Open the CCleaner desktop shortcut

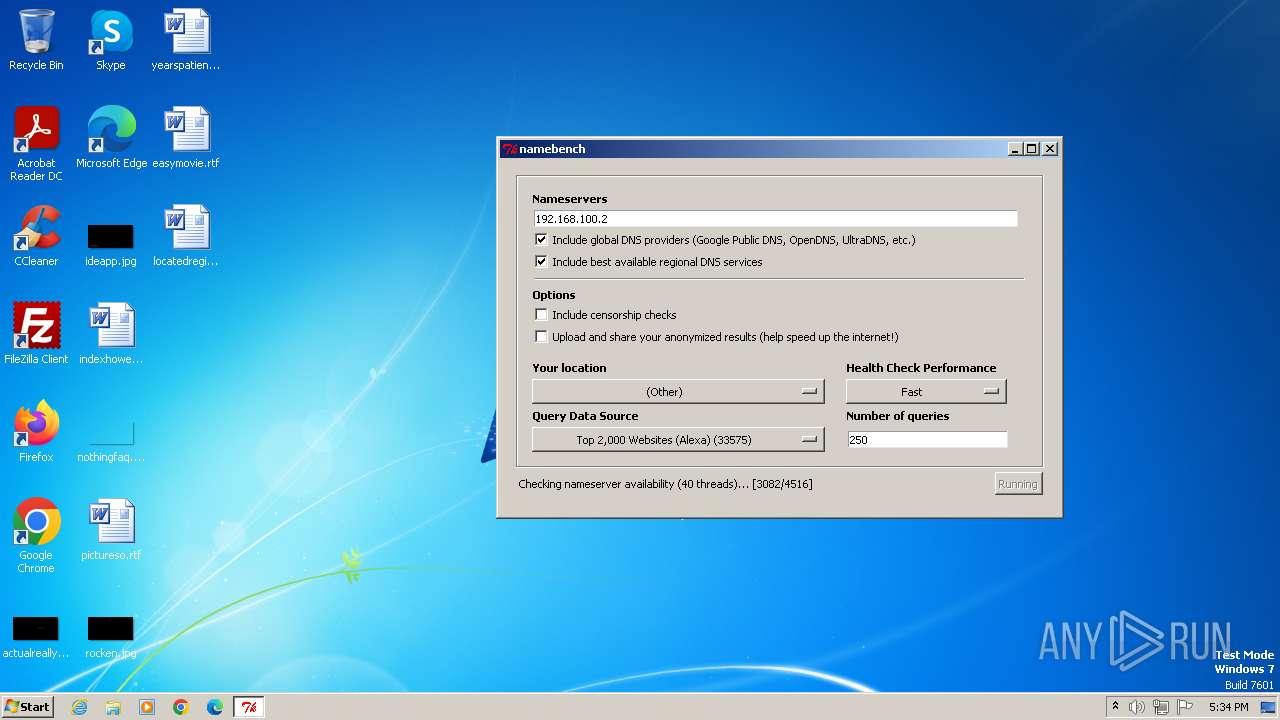(x=36, y=236)
